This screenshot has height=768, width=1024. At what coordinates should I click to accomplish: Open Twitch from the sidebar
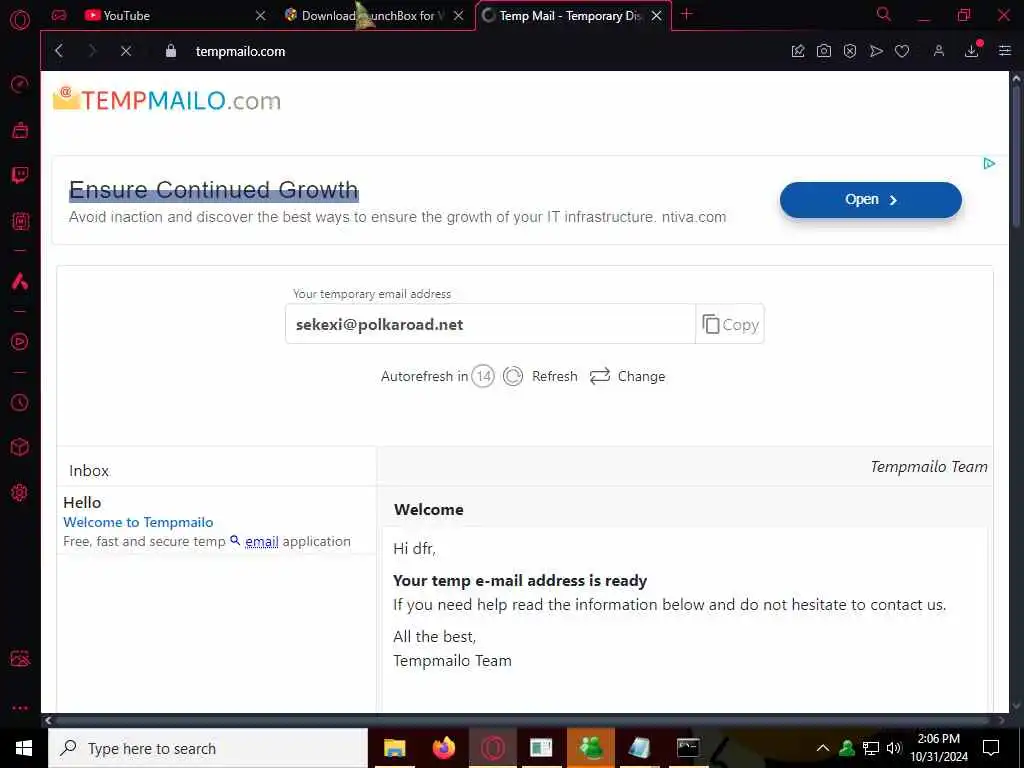pyautogui.click(x=20, y=175)
